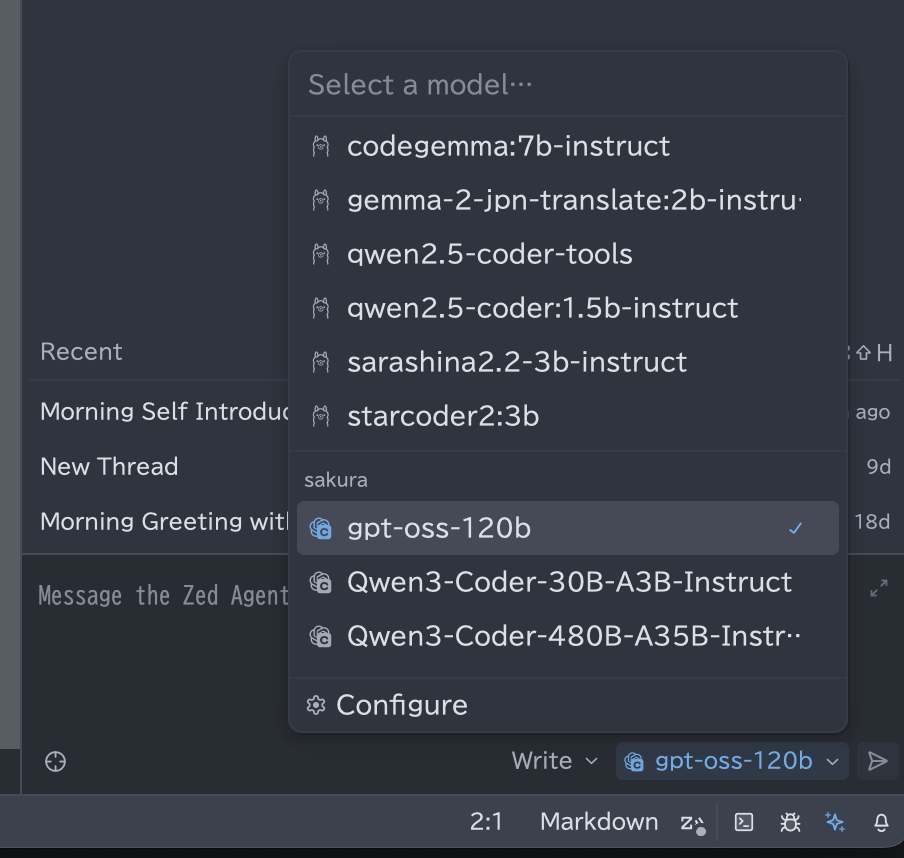The image size is (904, 858).
Task: Click the 2:1 cursor position indicator
Action: point(486,822)
